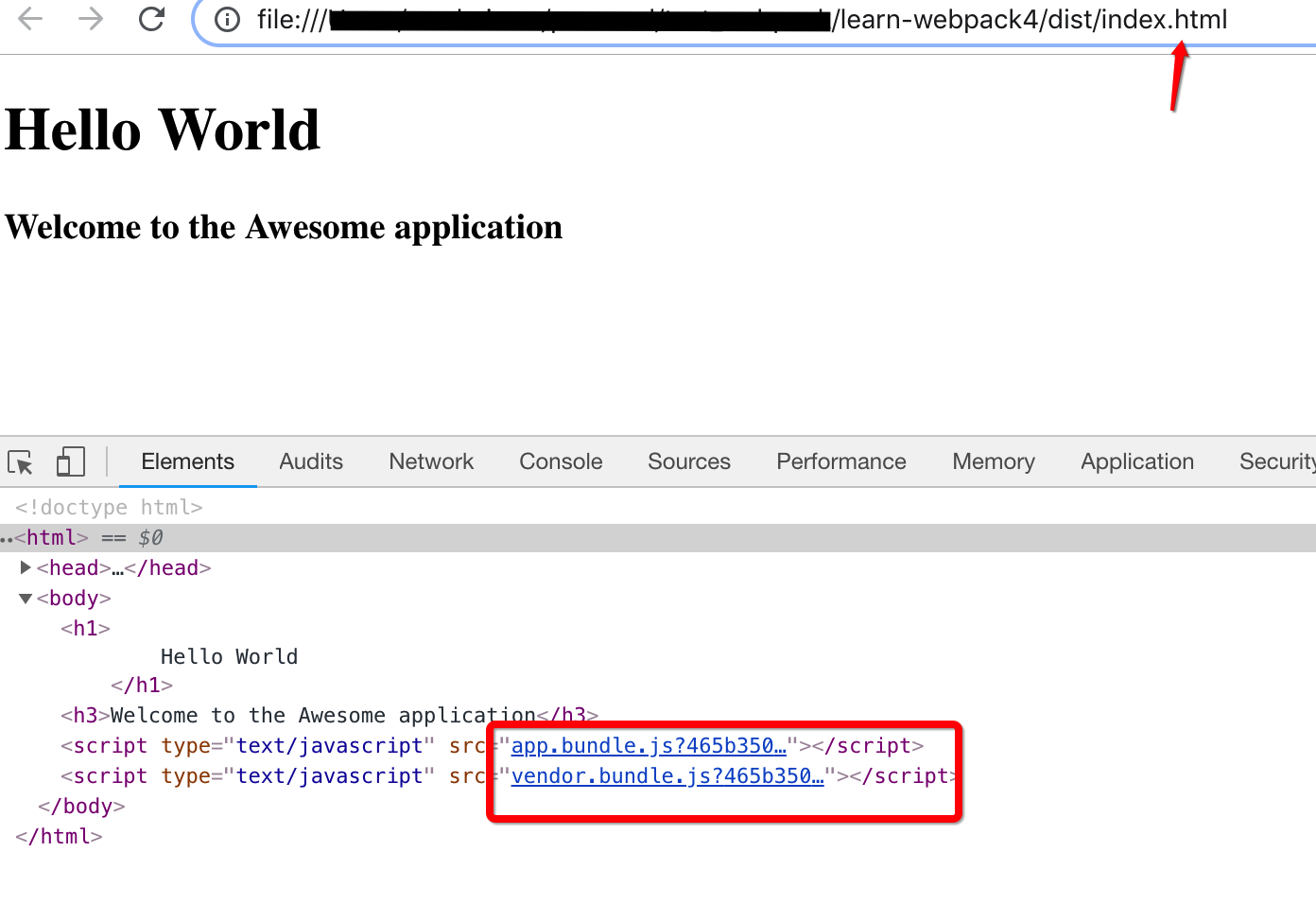The height and width of the screenshot is (904, 1316).
Task: Click the ellipsis next to html row
Action: click(x=7, y=539)
